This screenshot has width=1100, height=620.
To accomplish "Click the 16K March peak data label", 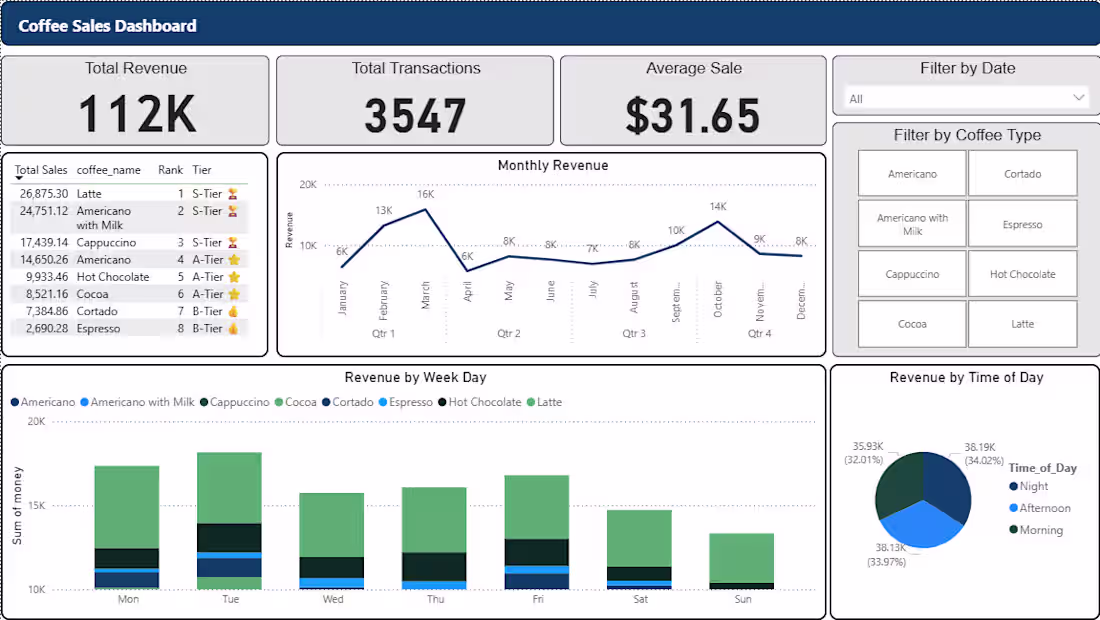I will point(425,194).
